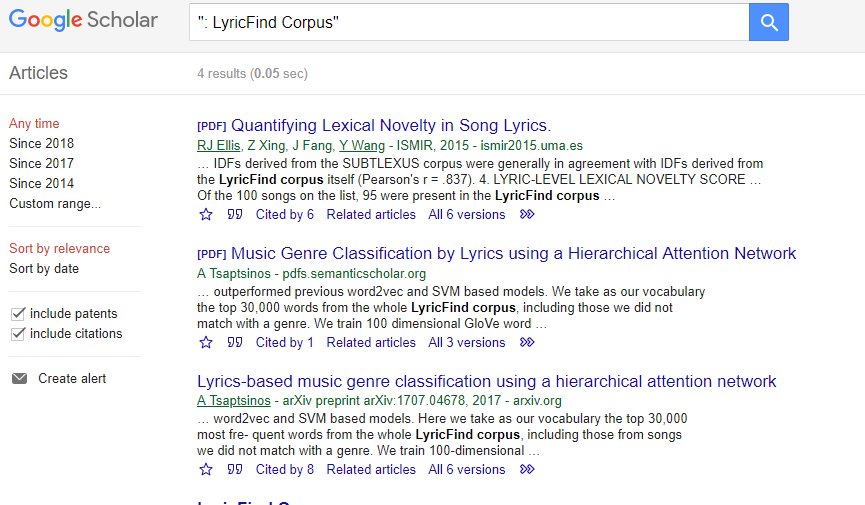Image resolution: width=865 pixels, height=505 pixels.
Task: Open Related articles for Quantifying Lexical Novelty
Action: 371,215
